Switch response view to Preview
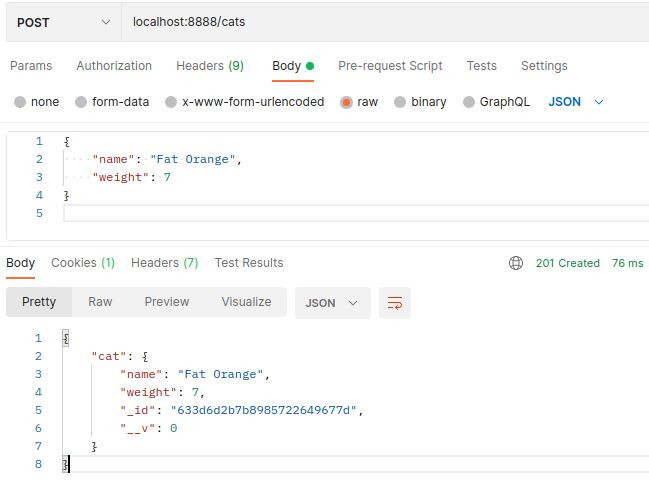 (x=166, y=302)
